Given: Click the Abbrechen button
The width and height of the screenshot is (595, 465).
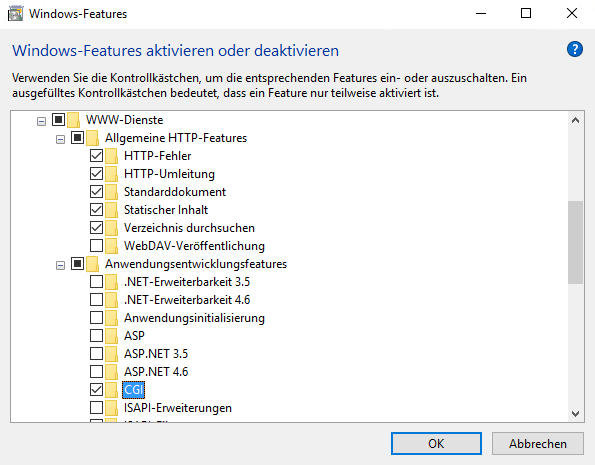Looking at the screenshot, I should coord(538,443).
